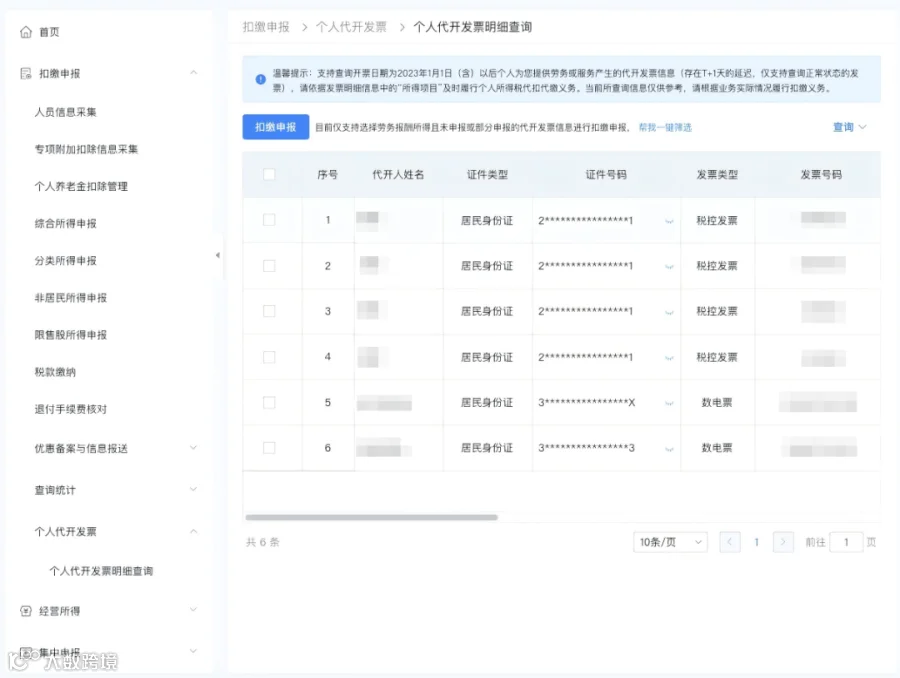This screenshot has width=900, height=678.
Task: Check the checkbox for row 5
Action: tap(269, 402)
